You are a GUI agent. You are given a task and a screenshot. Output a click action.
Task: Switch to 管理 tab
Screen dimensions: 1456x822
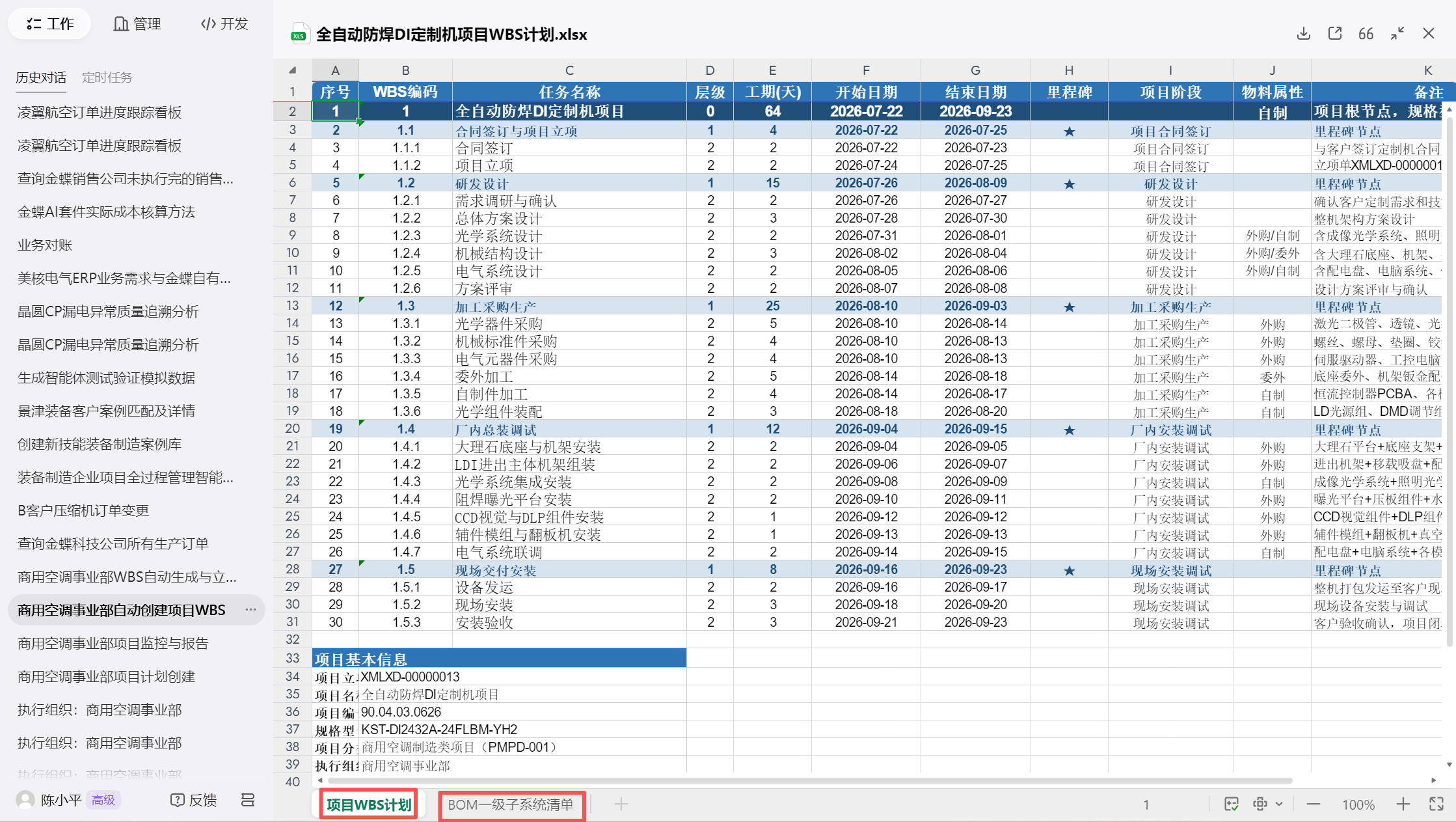(x=137, y=24)
